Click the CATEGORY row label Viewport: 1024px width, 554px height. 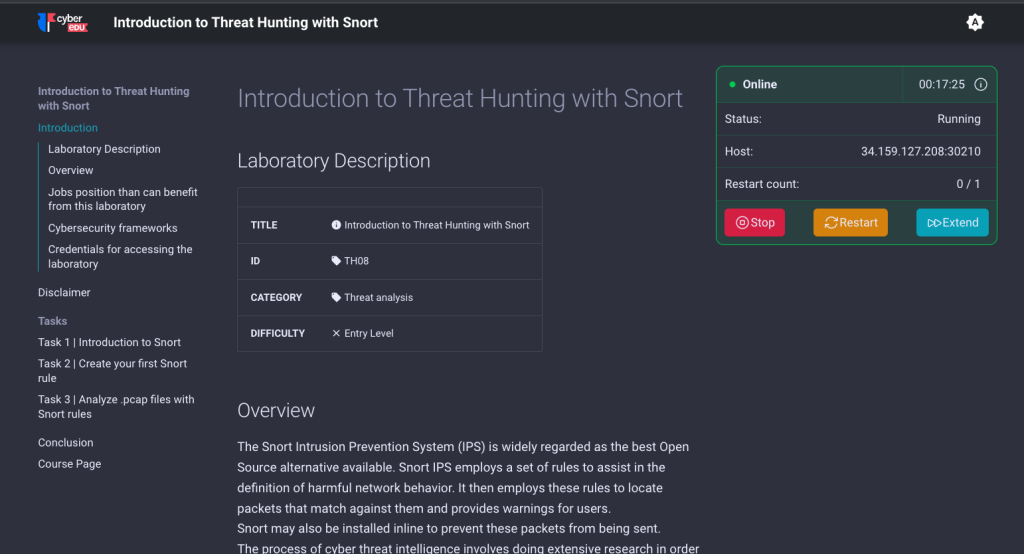pyautogui.click(x=276, y=297)
